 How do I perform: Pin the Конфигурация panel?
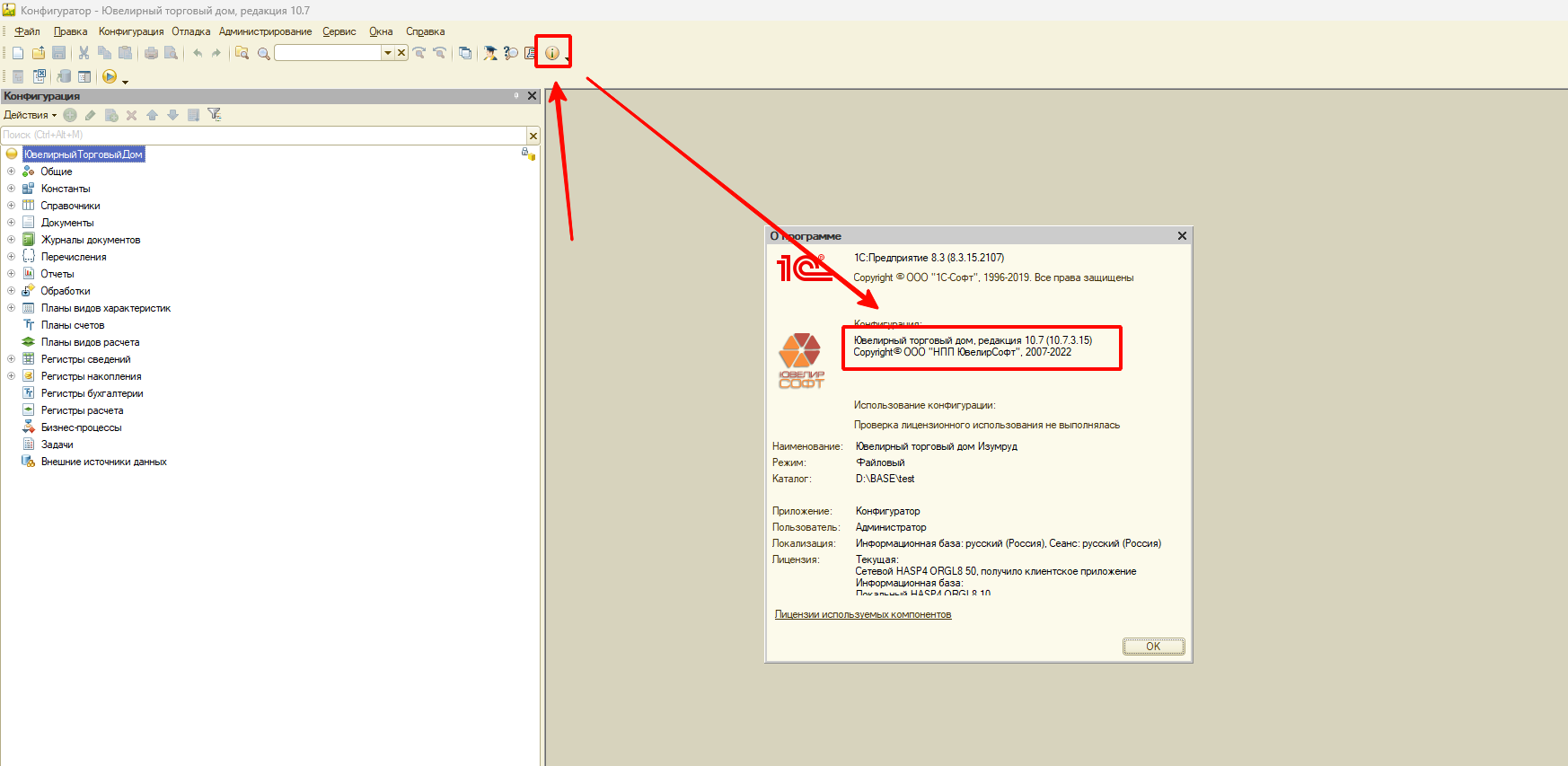pos(516,96)
